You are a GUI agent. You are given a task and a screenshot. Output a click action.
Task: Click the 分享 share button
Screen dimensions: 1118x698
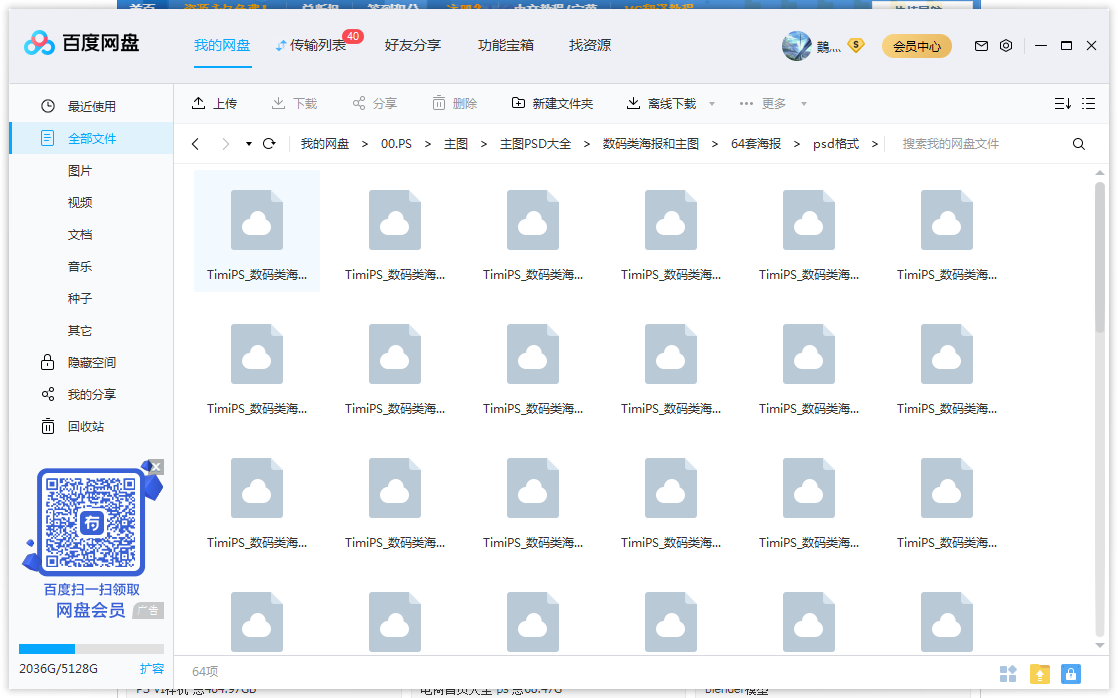click(374, 103)
